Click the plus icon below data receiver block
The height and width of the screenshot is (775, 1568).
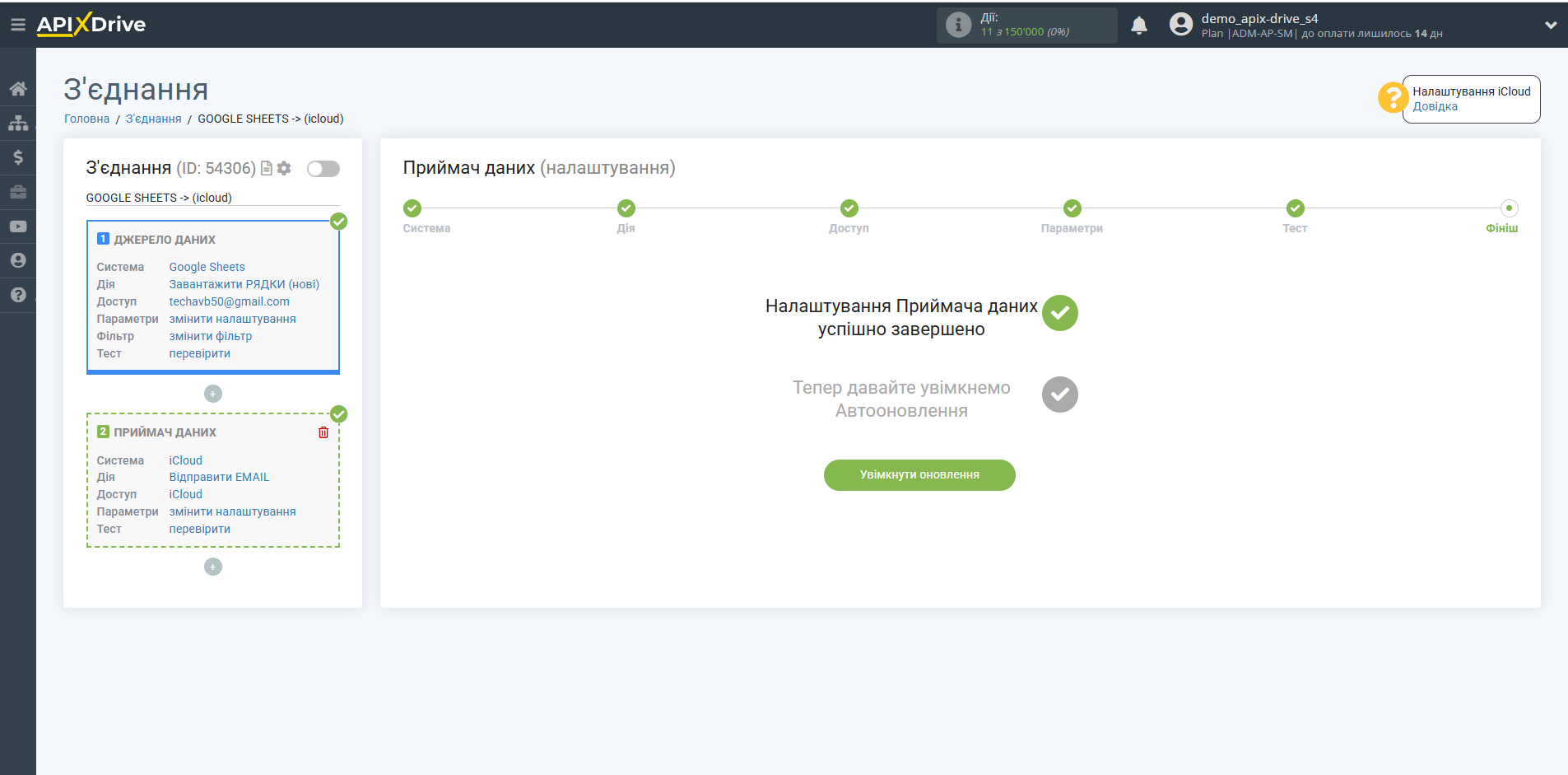[213, 567]
